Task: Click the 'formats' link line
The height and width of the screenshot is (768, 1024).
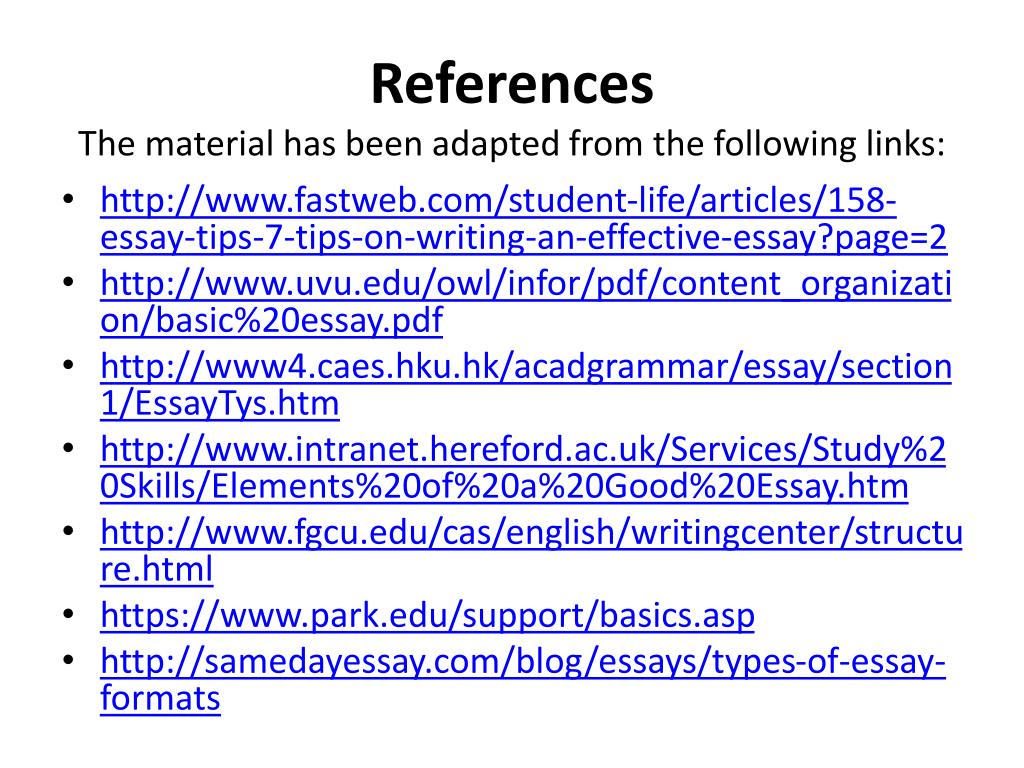Action: click(x=161, y=699)
